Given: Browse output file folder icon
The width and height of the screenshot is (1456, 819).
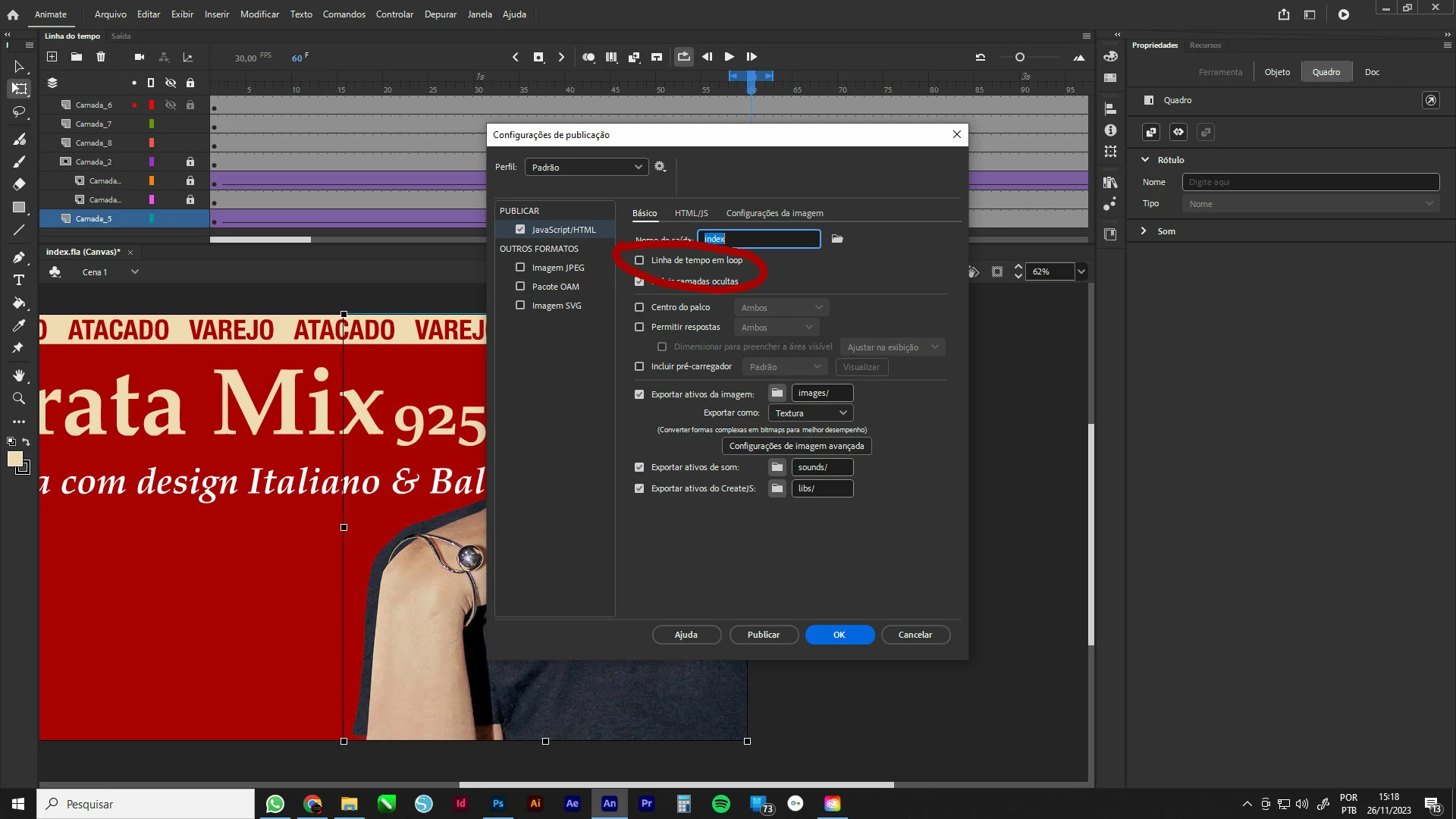Looking at the screenshot, I should pos(837,239).
